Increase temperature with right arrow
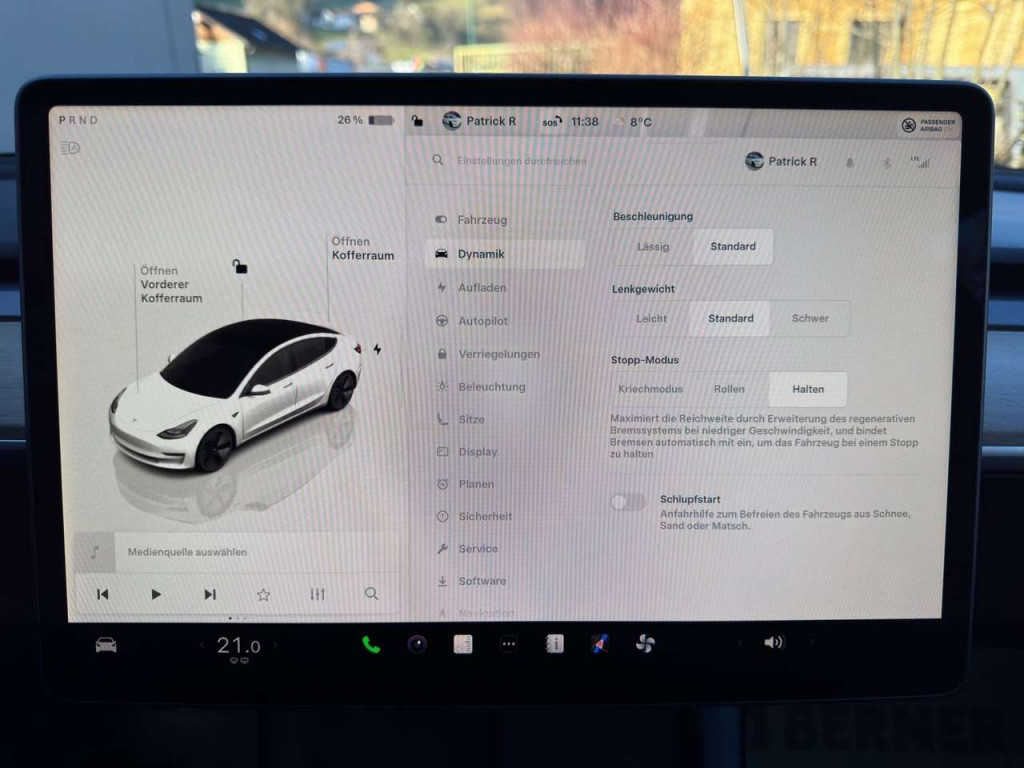This screenshot has width=1024, height=768. click(276, 646)
